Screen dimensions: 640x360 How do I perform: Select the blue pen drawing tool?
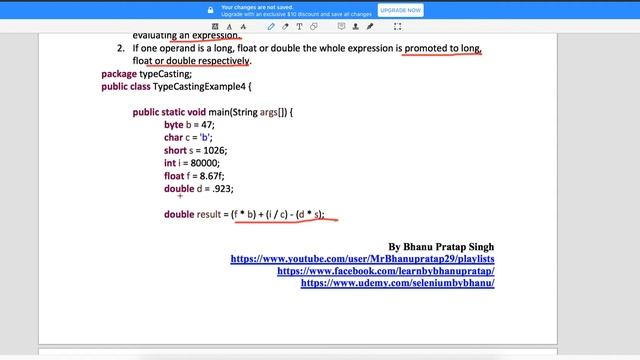tap(271, 27)
